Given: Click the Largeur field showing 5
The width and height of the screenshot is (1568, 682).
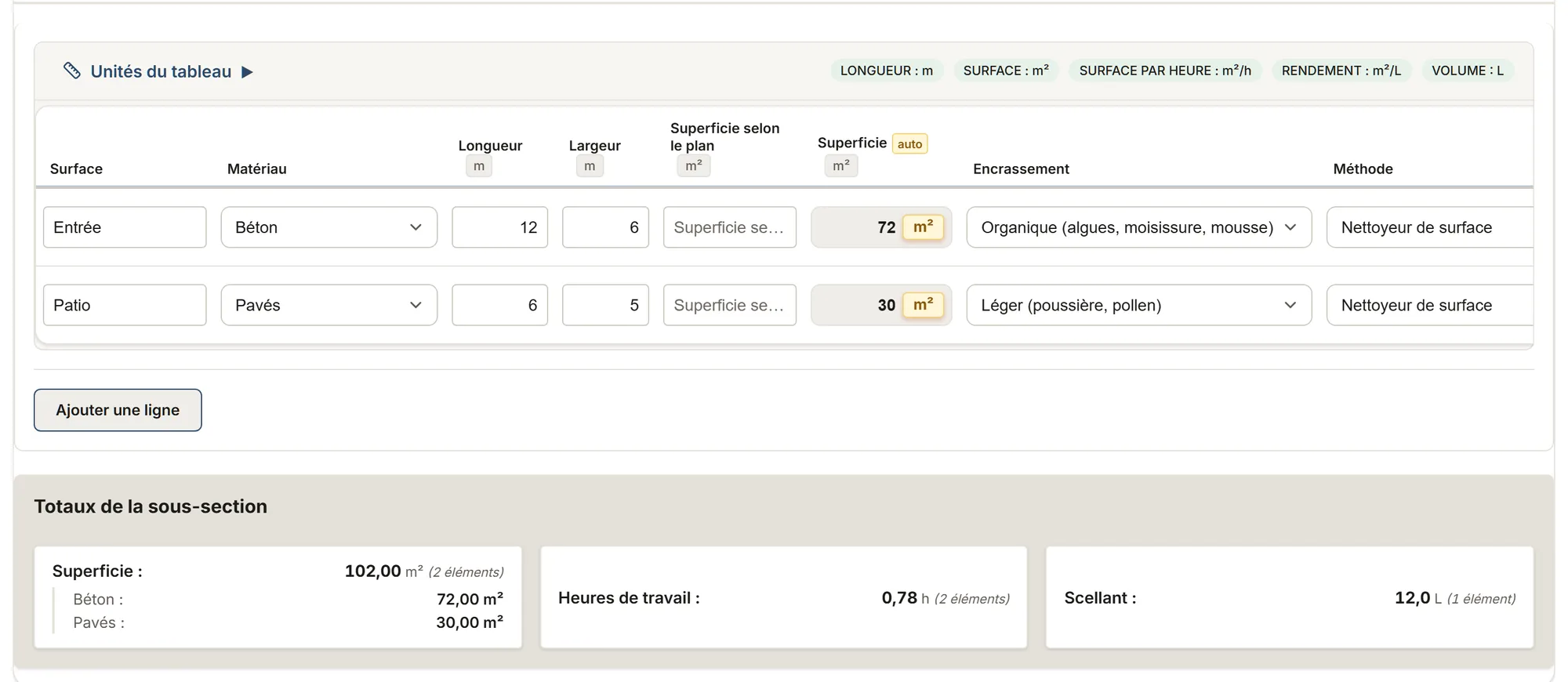Looking at the screenshot, I should tap(605, 305).
